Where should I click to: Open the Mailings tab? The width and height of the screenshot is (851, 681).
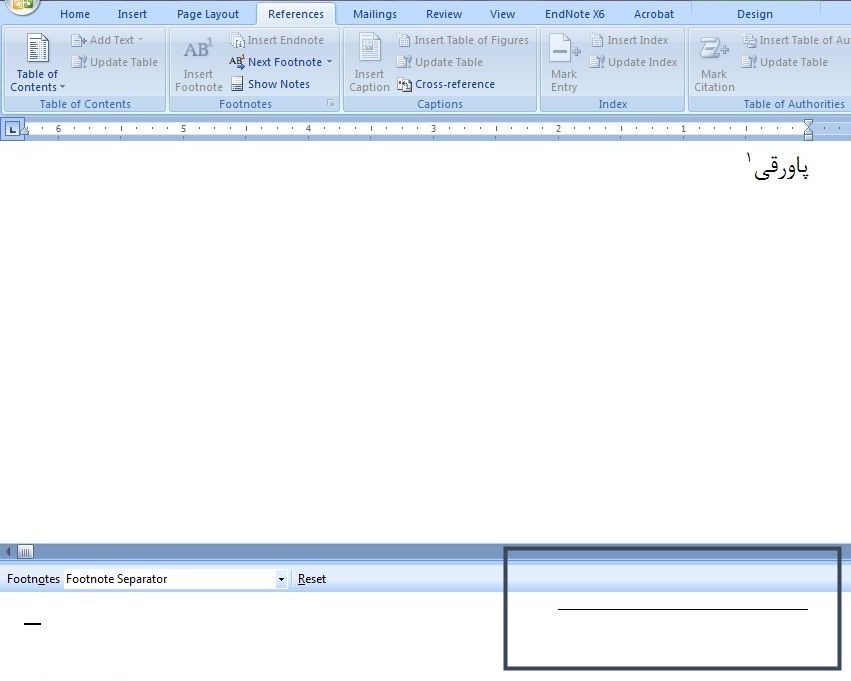374,14
